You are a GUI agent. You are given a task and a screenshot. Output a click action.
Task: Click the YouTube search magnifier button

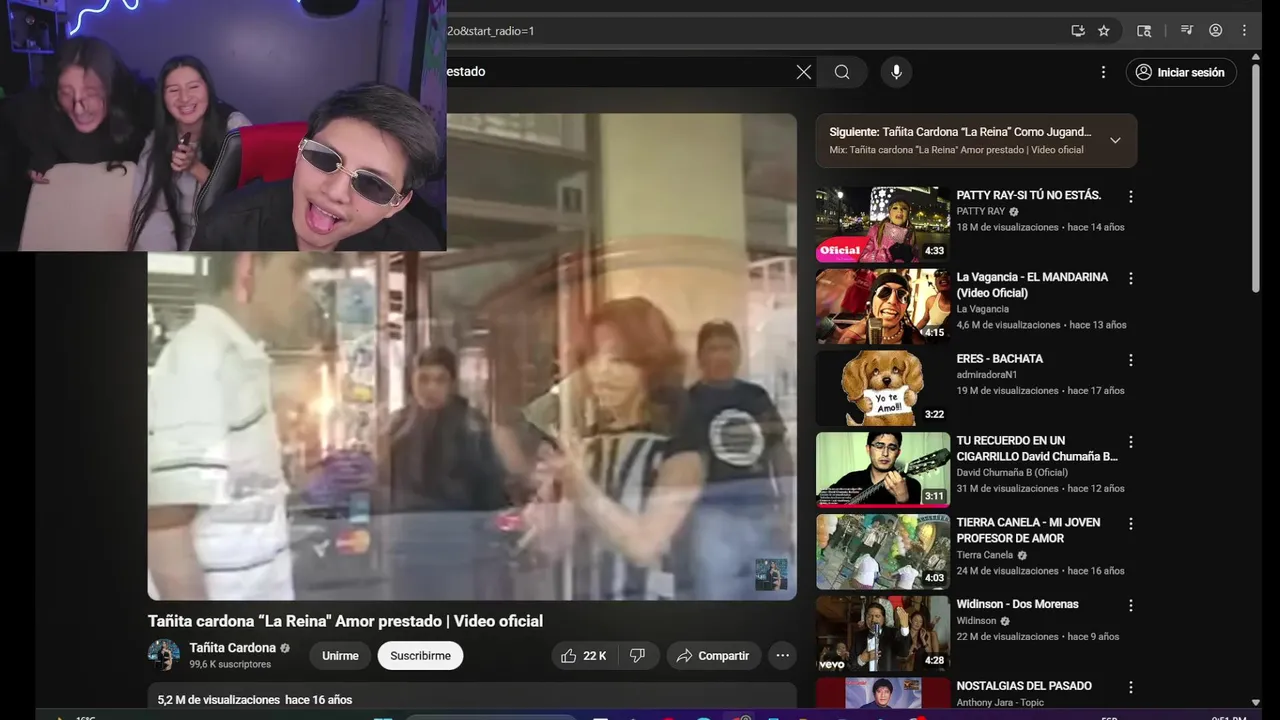pos(842,72)
